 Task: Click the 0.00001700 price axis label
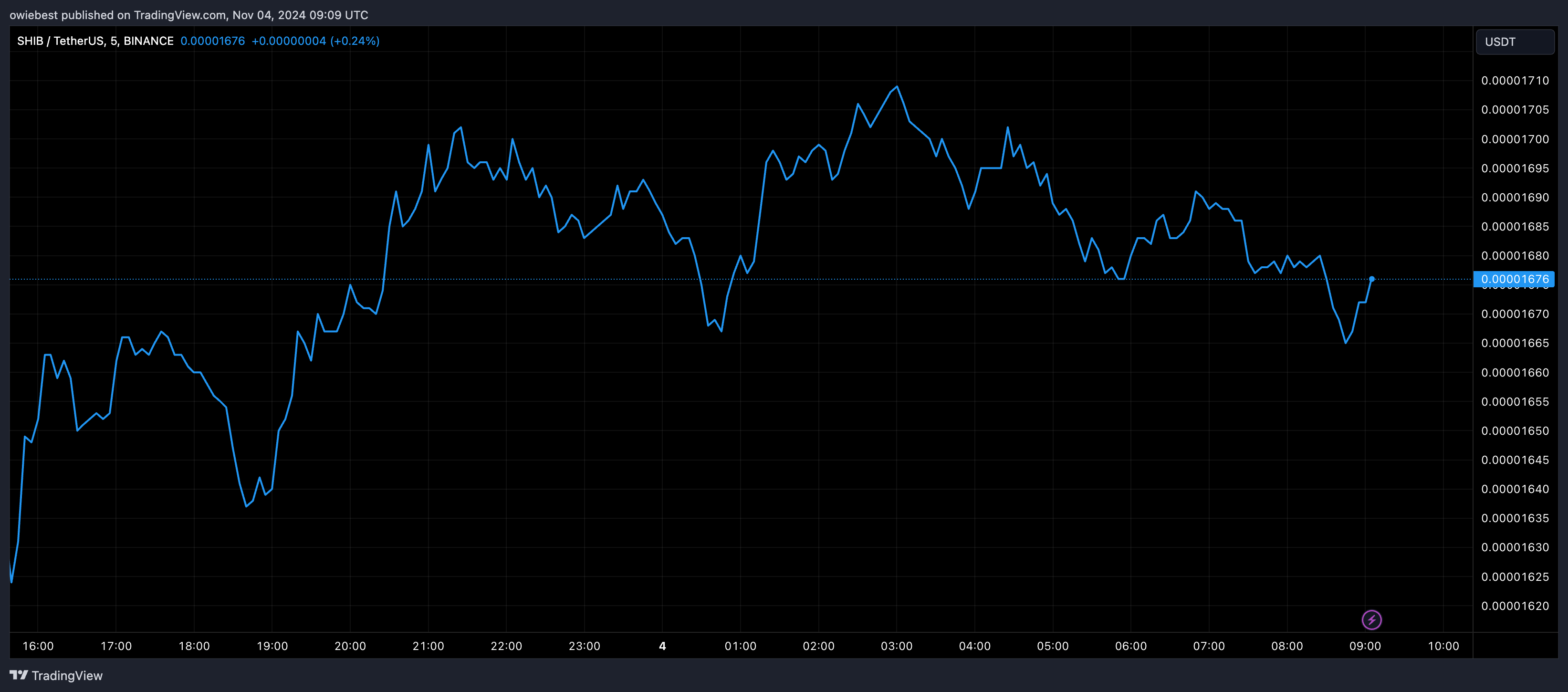tap(1515, 139)
